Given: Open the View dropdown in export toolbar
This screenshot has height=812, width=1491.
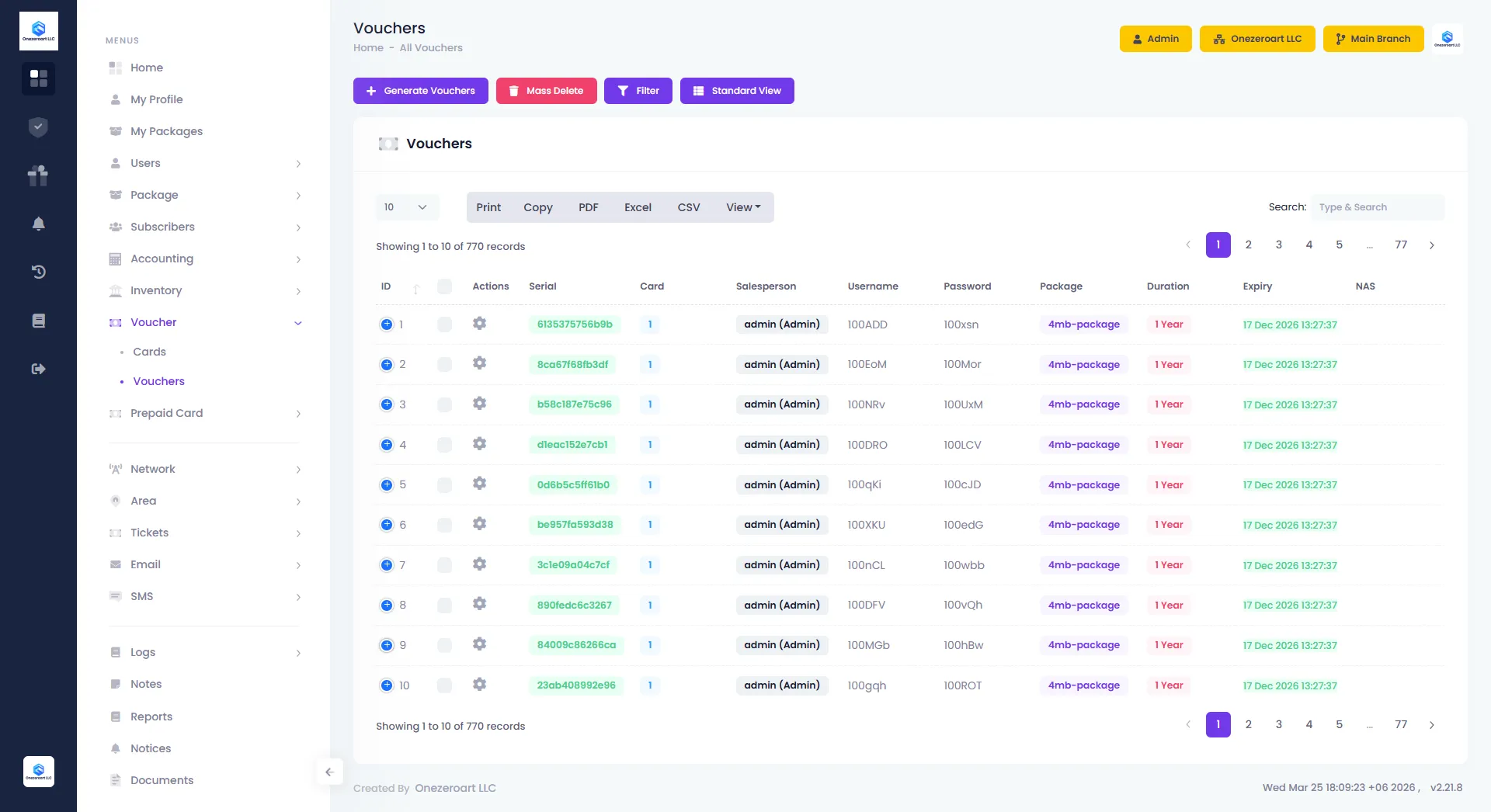Looking at the screenshot, I should click(743, 207).
